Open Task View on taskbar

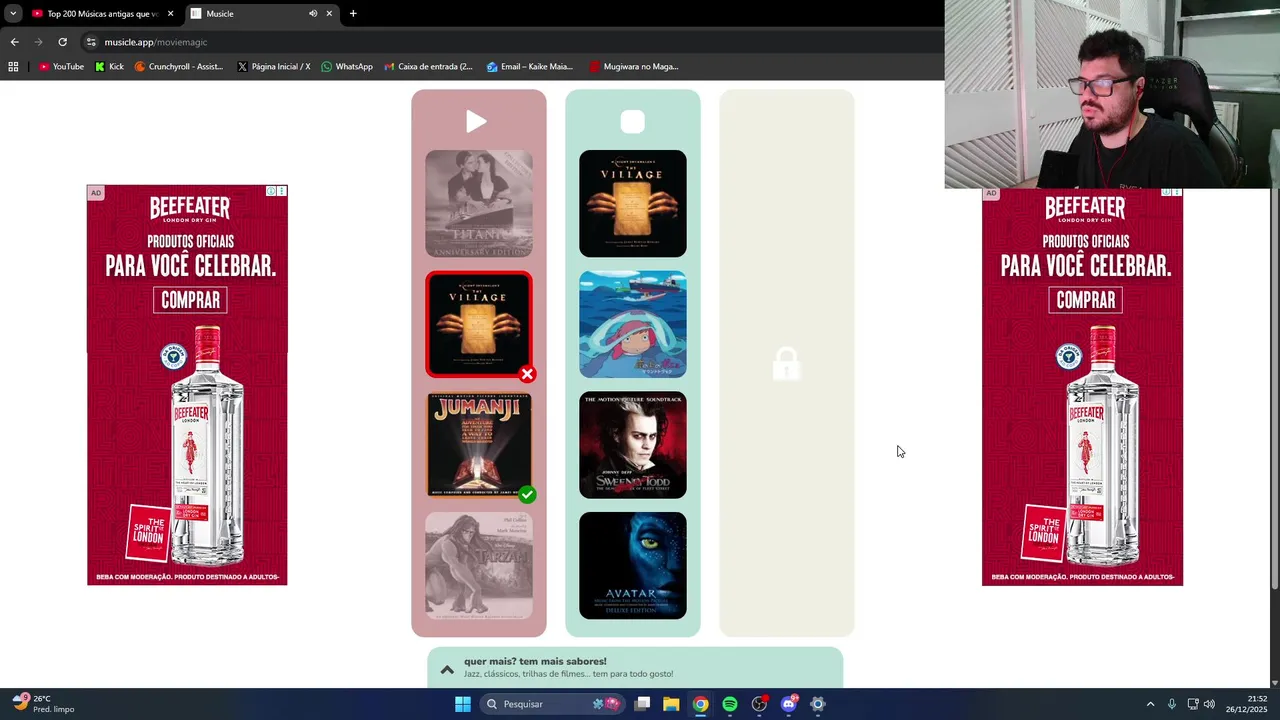[x=642, y=704]
